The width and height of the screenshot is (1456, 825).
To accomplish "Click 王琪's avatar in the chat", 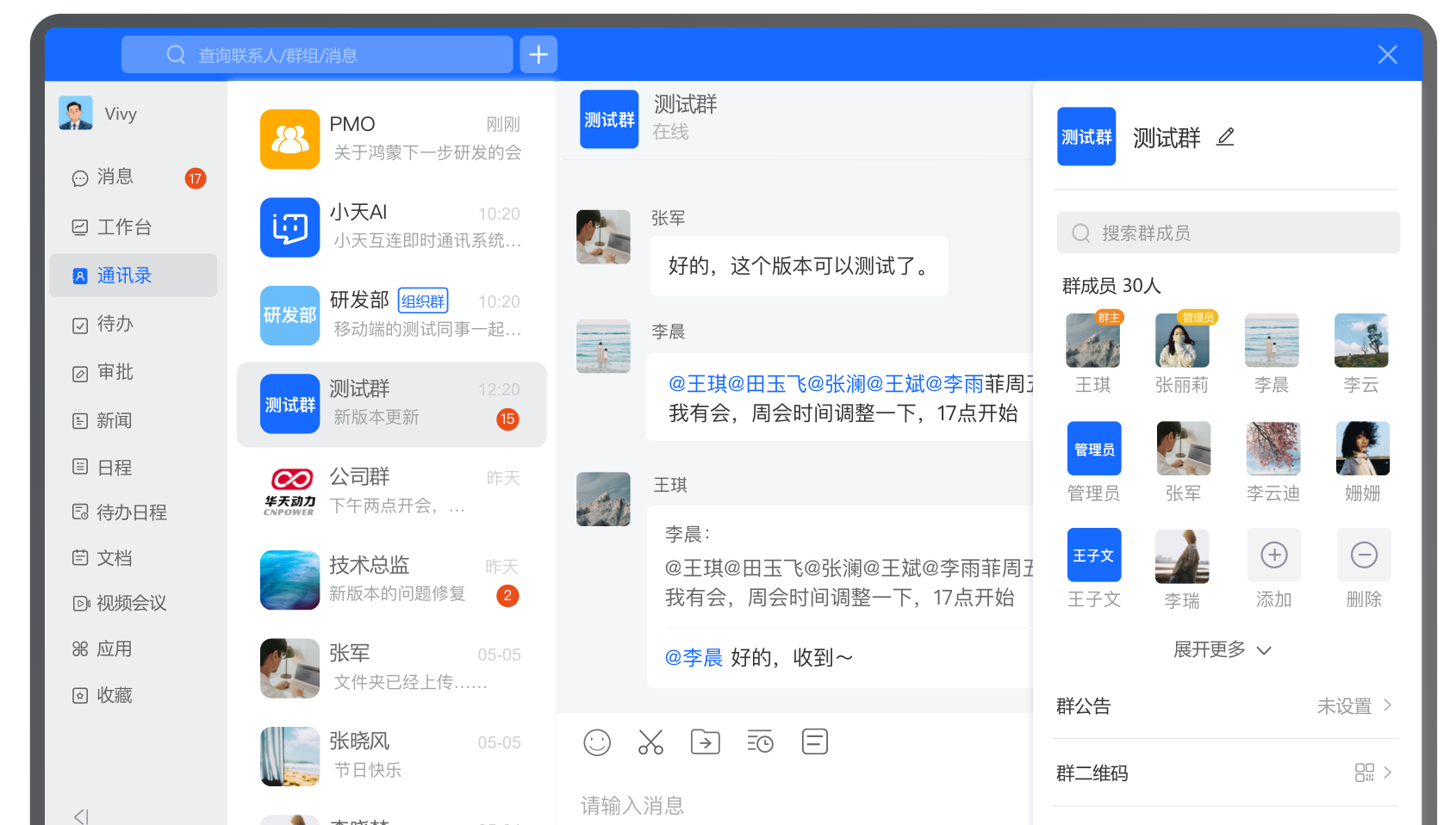I will tap(603, 499).
